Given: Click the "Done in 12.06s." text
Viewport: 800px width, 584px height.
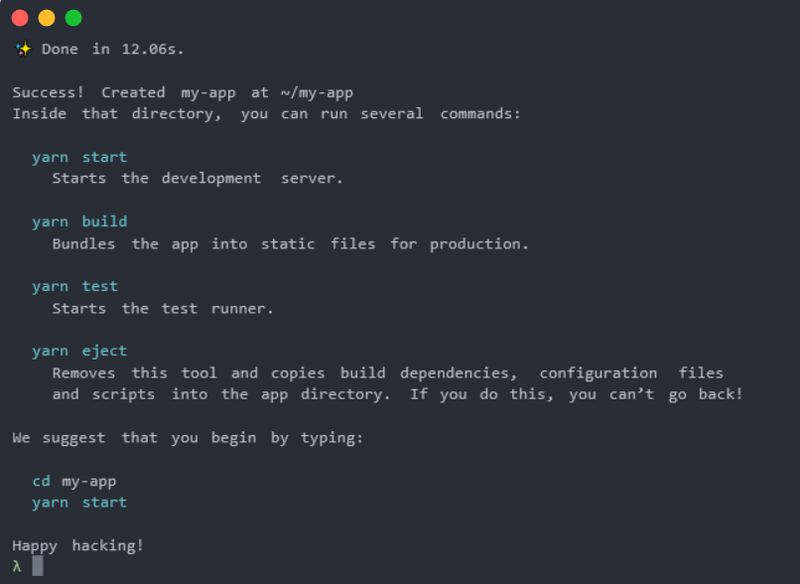Looking at the screenshot, I should pos(113,49).
